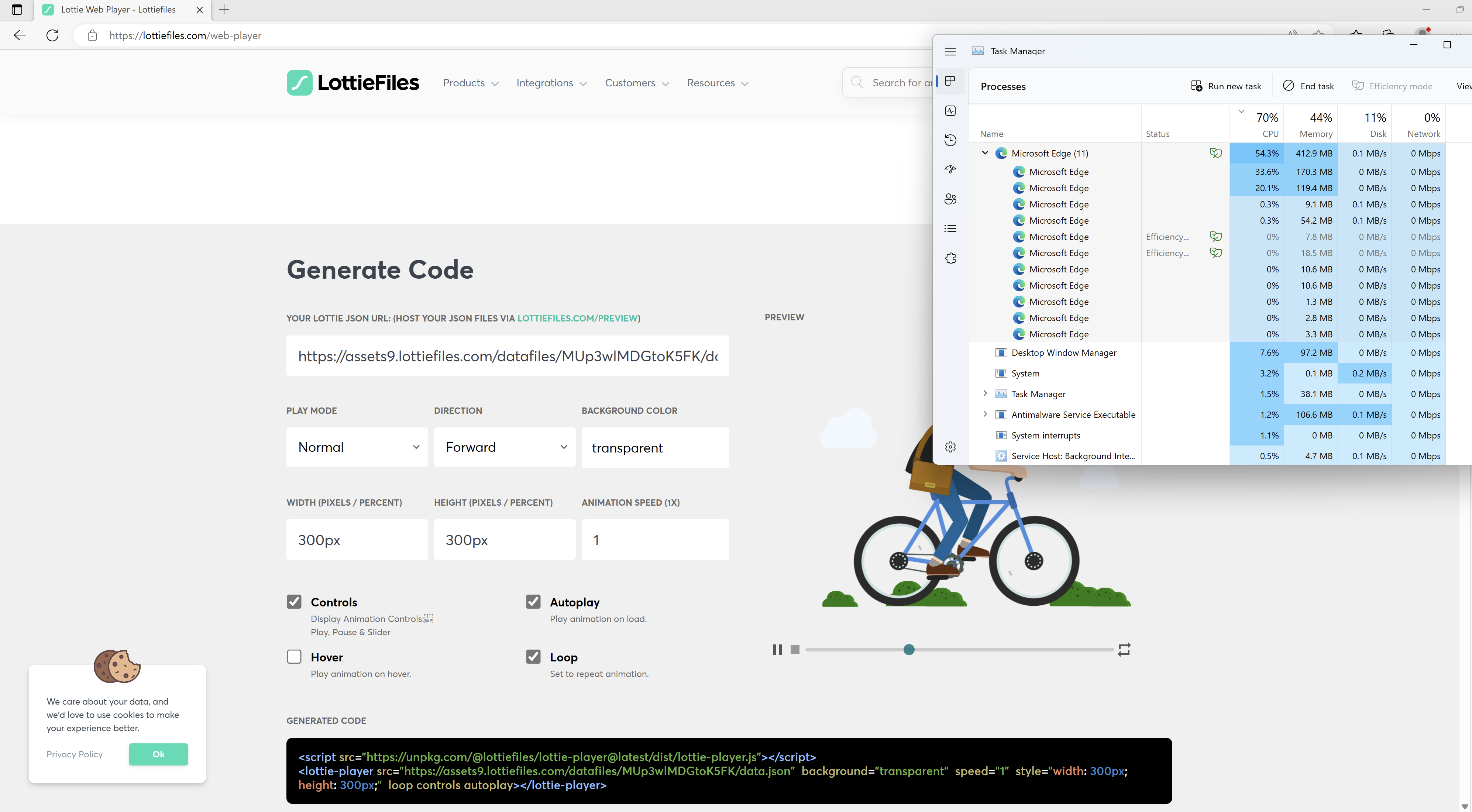Open the LOTTIEFILES.COM/PREVIEW link
The width and height of the screenshot is (1472, 812).
click(x=577, y=318)
